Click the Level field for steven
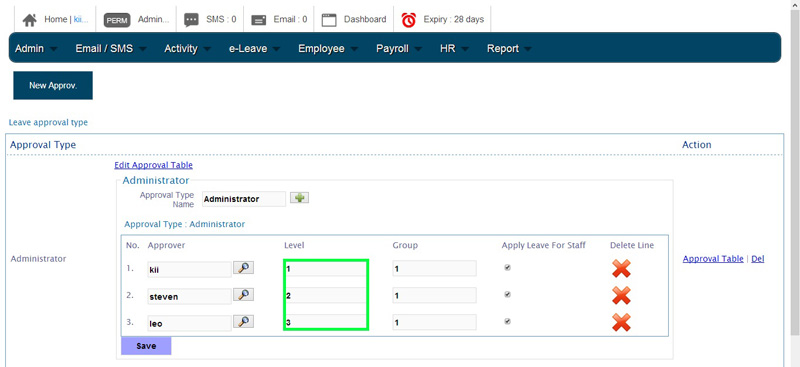The width and height of the screenshot is (800, 367). pyautogui.click(x=326, y=296)
